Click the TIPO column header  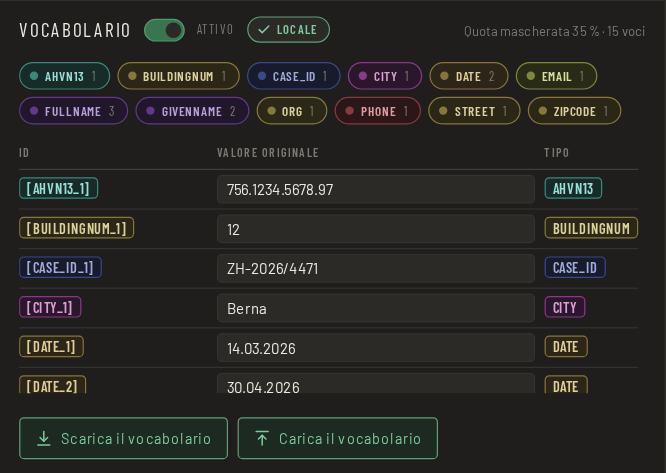(x=556, y=152)
